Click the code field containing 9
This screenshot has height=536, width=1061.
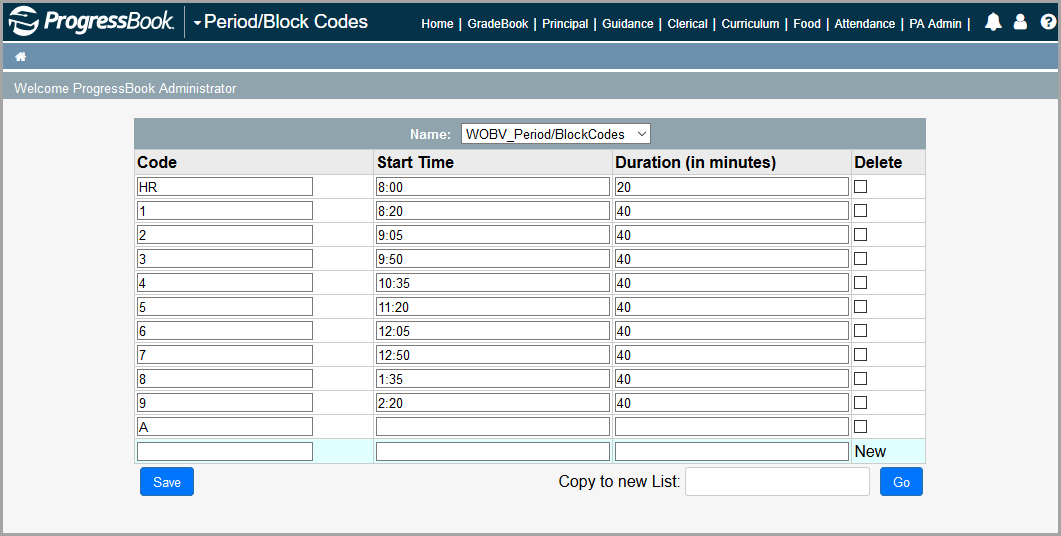tap(225, 403)
